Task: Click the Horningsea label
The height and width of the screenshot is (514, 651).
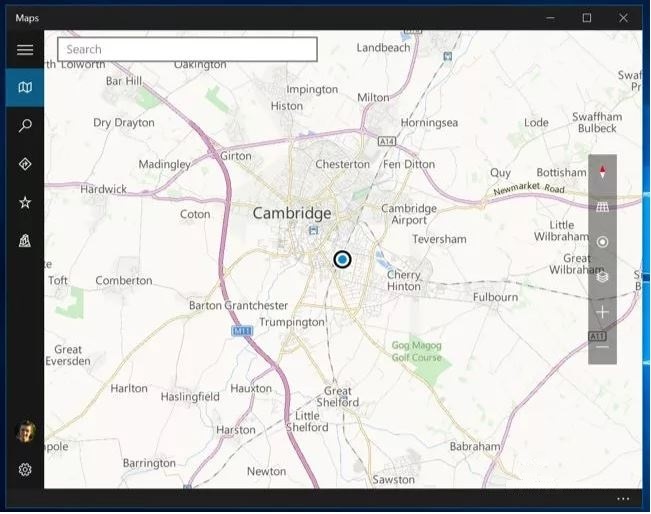Action: pos(429,123)
